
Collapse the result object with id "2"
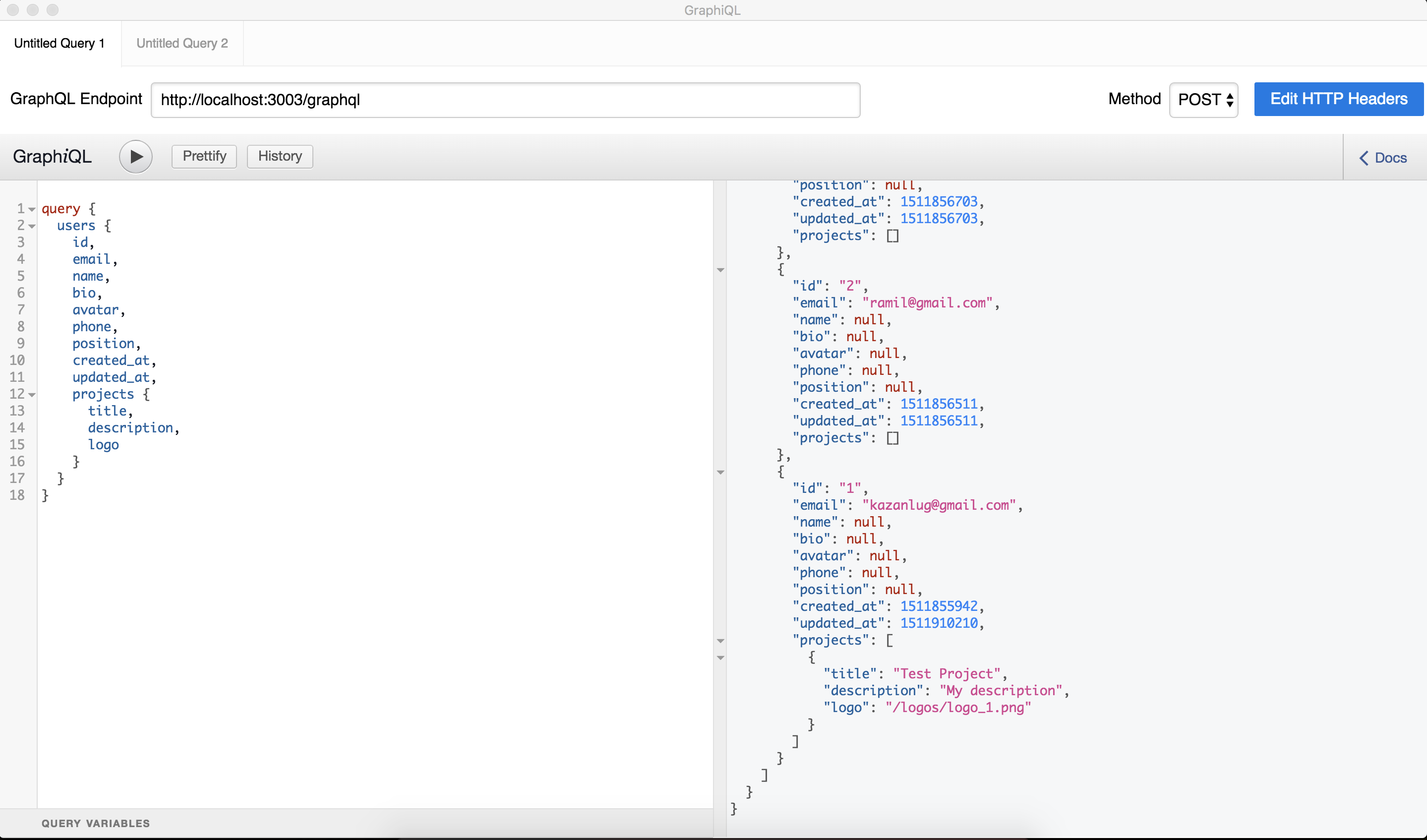[x=720, y=270]
